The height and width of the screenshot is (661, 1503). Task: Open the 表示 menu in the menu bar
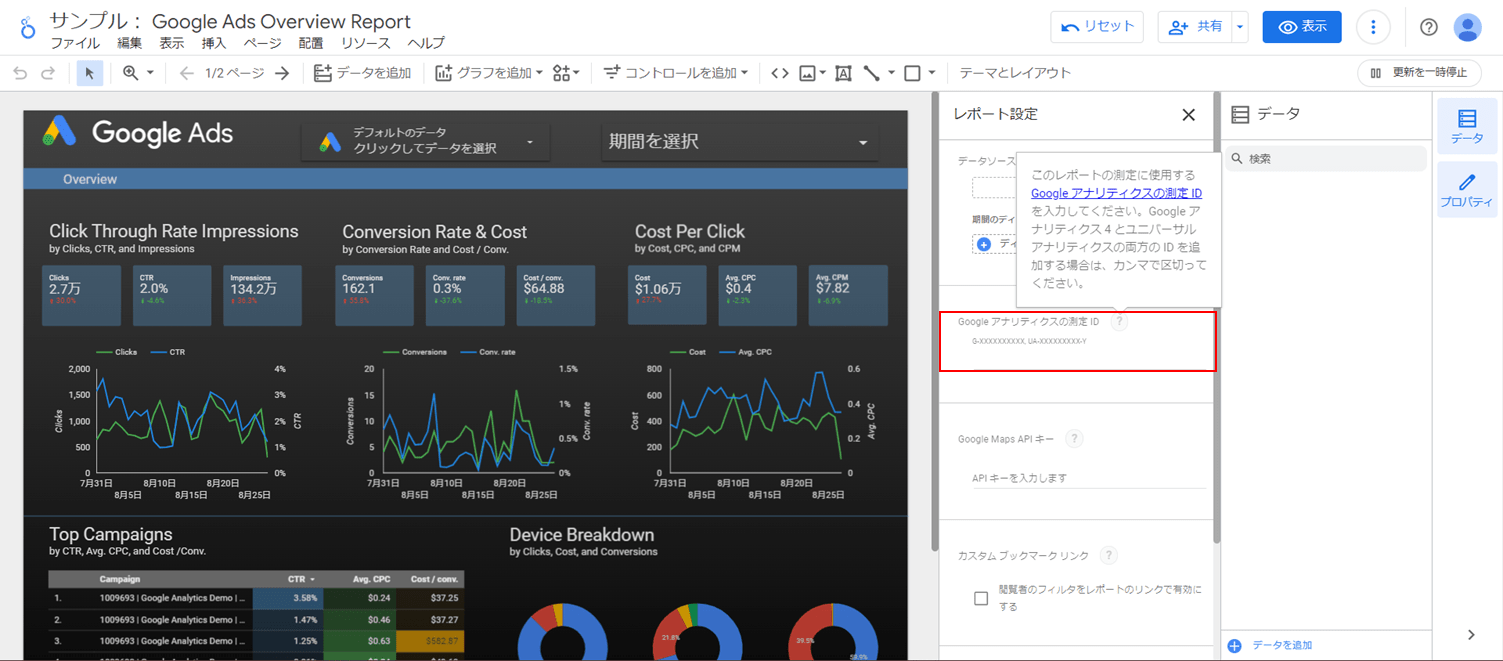tap(172, 43)
